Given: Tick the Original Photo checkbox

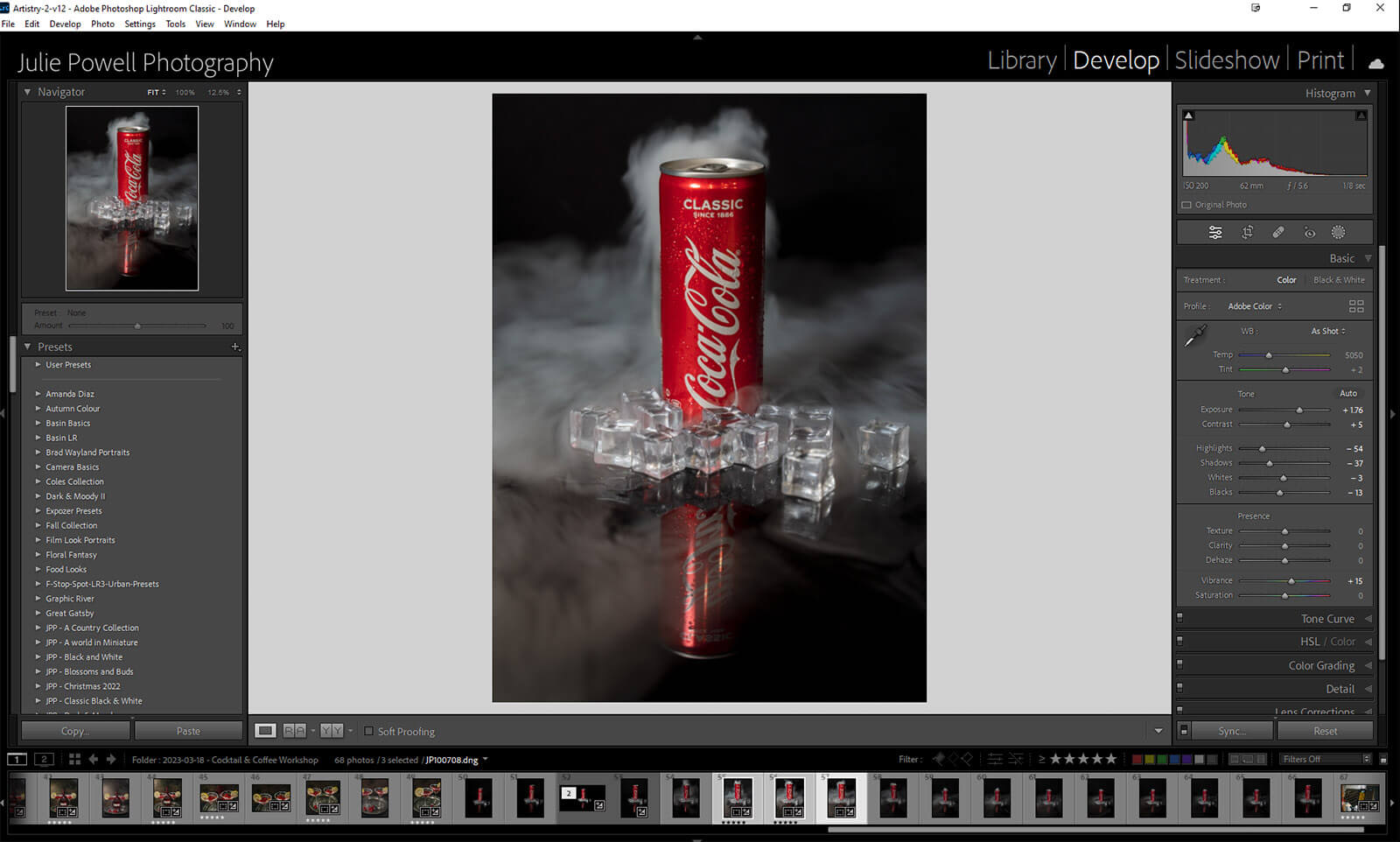Looking at the screenshot, I should click(x=1186, y=205).
